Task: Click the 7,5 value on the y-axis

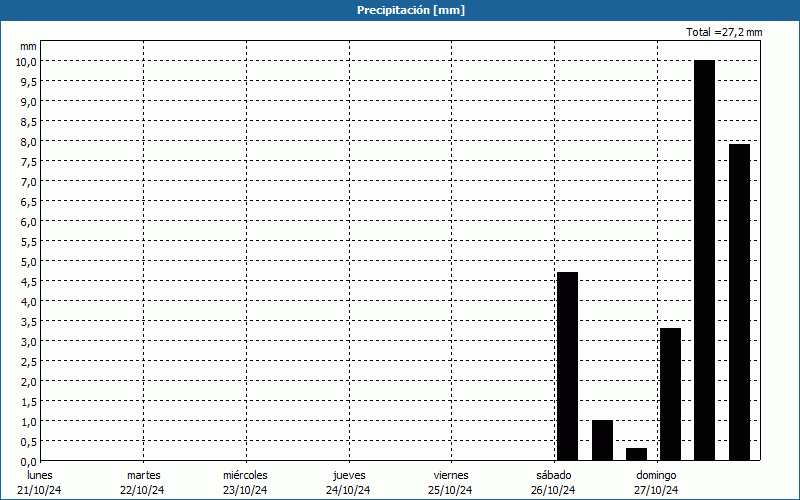Action: tap(29, 161)
